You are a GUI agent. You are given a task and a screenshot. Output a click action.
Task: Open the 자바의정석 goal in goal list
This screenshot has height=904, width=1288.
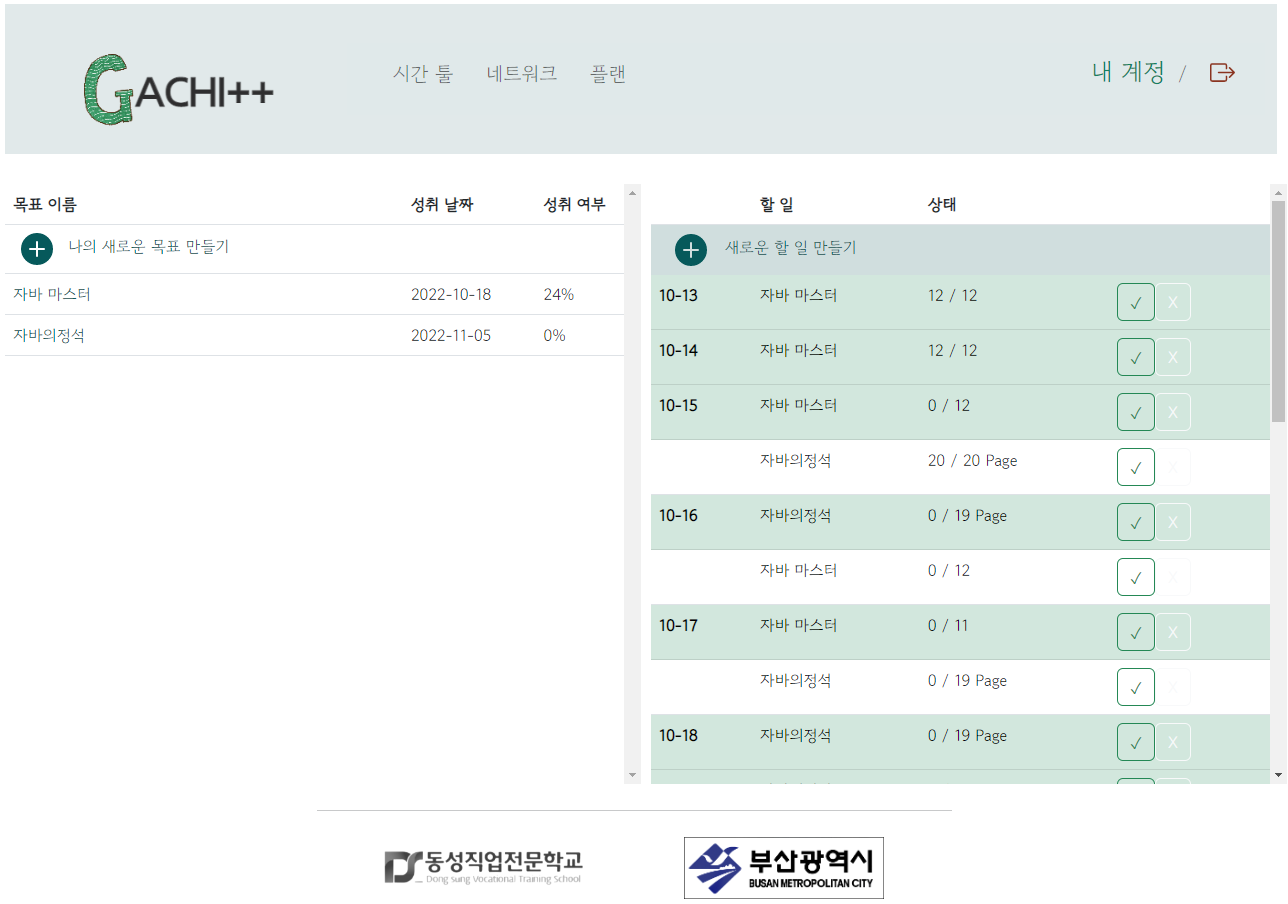click(x=49, y=336)
